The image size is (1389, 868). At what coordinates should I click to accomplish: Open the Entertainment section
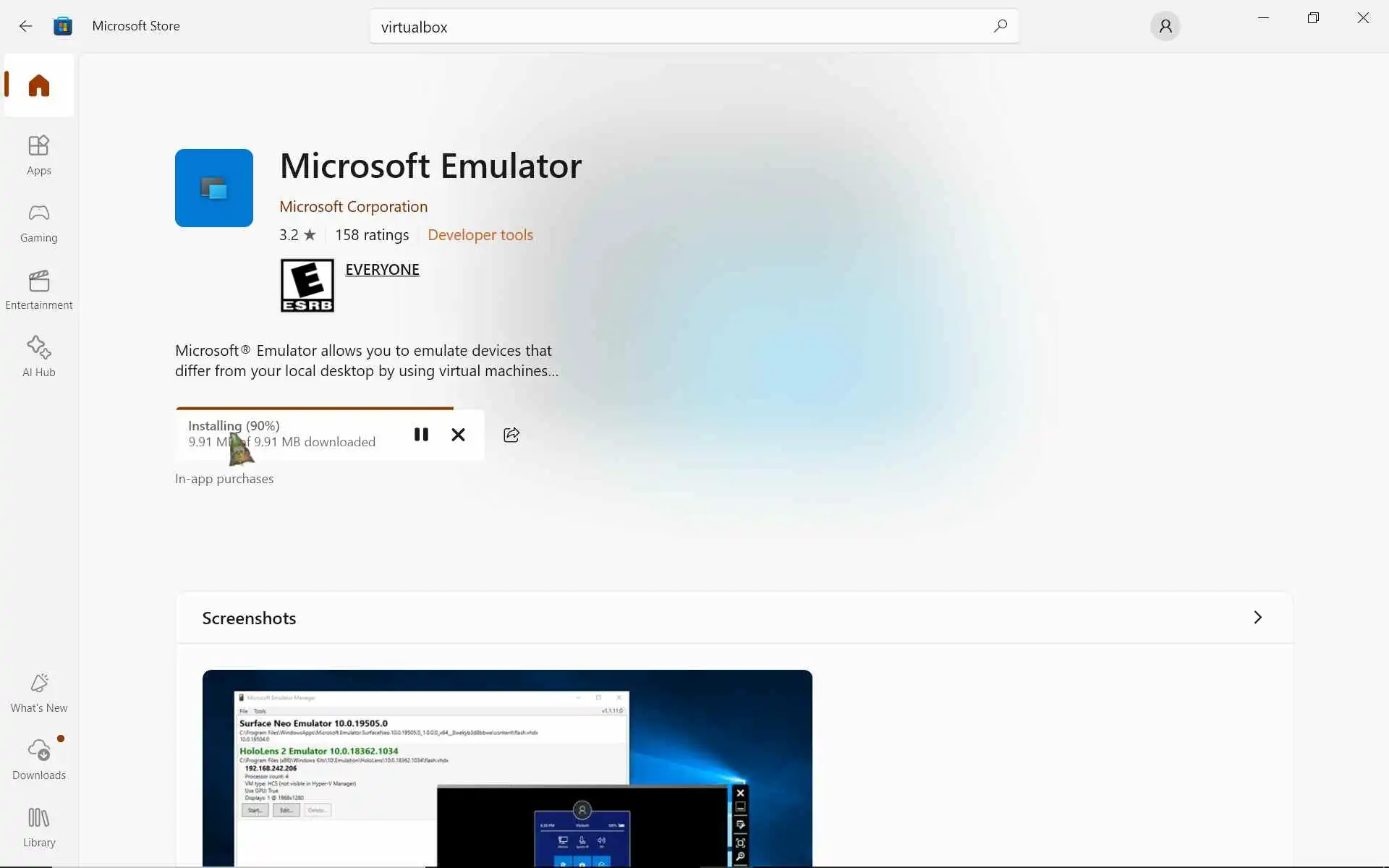coord(39,289)
